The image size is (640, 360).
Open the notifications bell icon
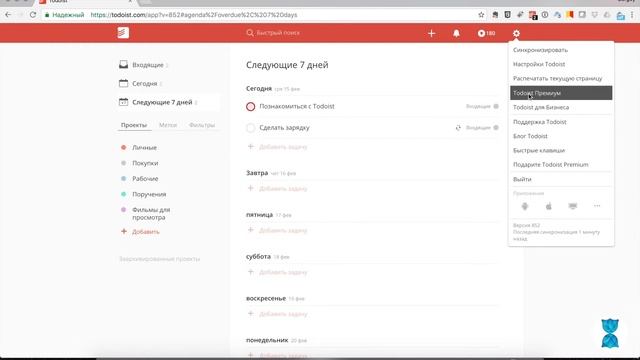456,33
